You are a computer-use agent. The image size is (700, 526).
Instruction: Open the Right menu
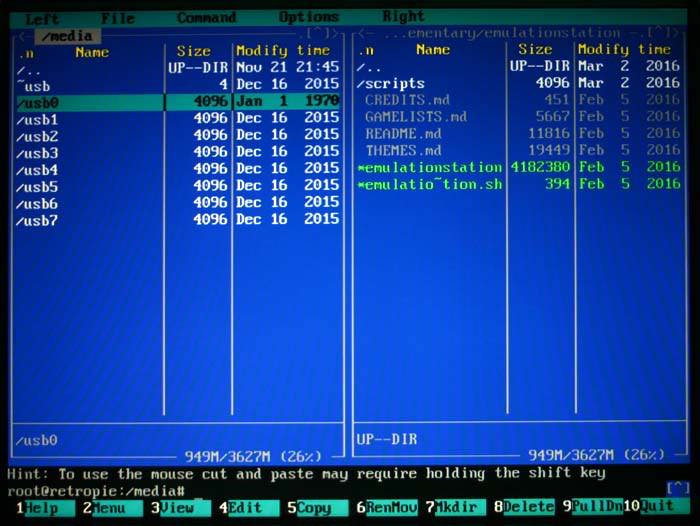coord(403,17)
